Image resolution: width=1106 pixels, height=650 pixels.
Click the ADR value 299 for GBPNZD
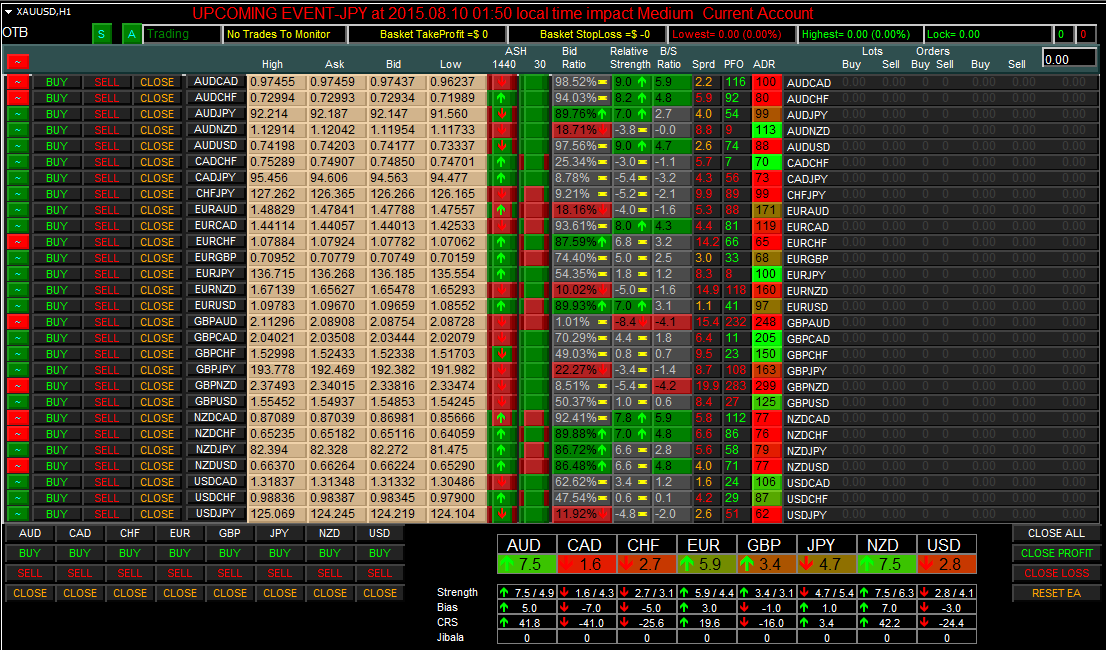[766, 386]
